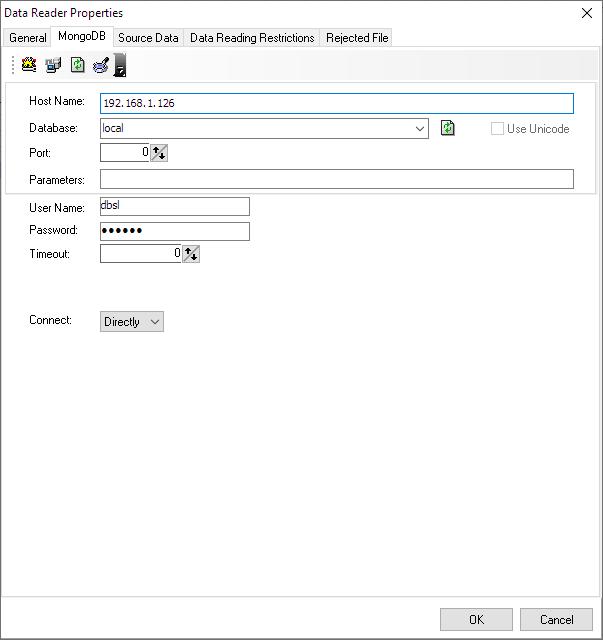Click the Host Name label
This screenshot has width=603, height=640.
tap(57, 101)
